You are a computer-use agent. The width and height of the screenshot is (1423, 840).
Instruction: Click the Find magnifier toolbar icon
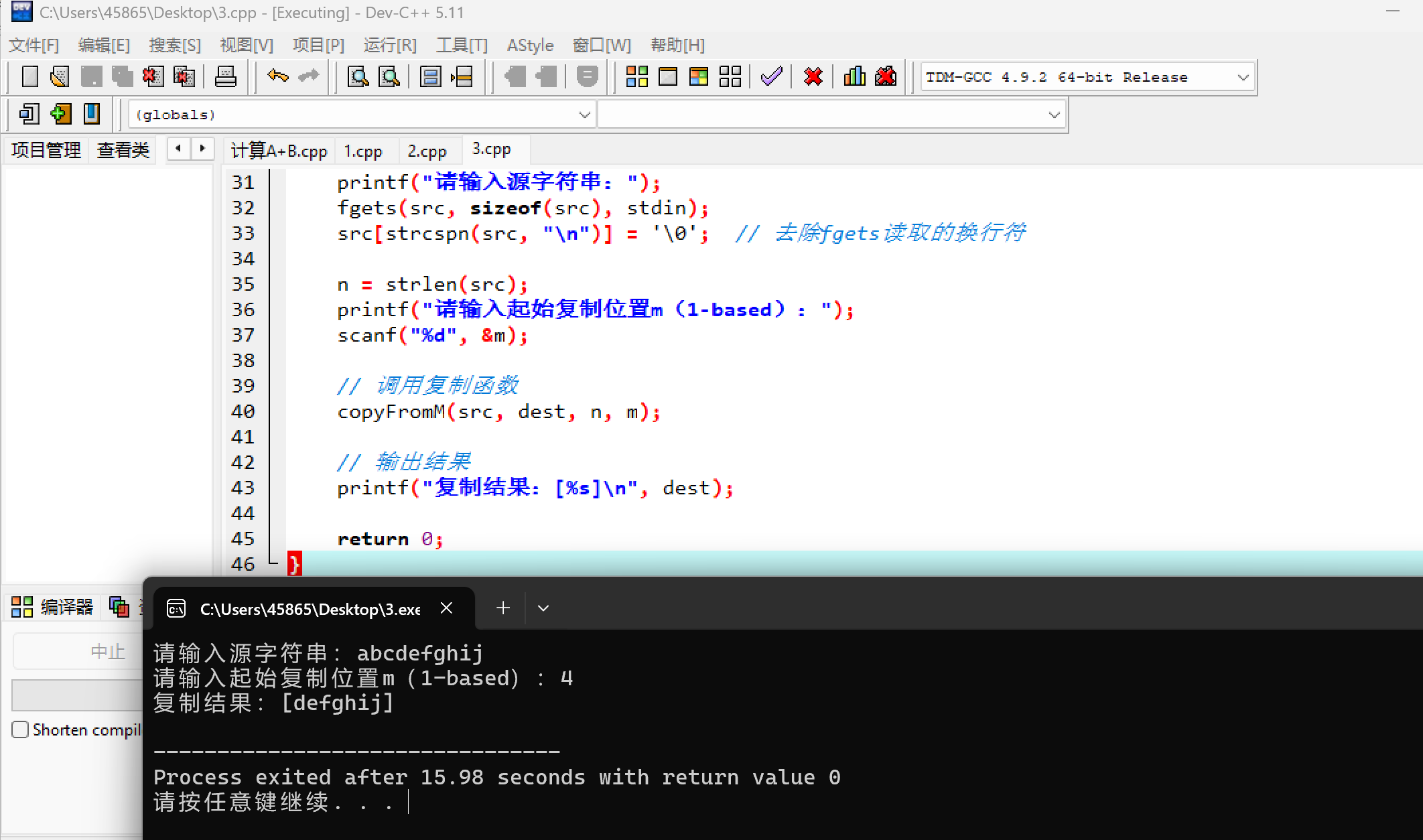point(358,76)
